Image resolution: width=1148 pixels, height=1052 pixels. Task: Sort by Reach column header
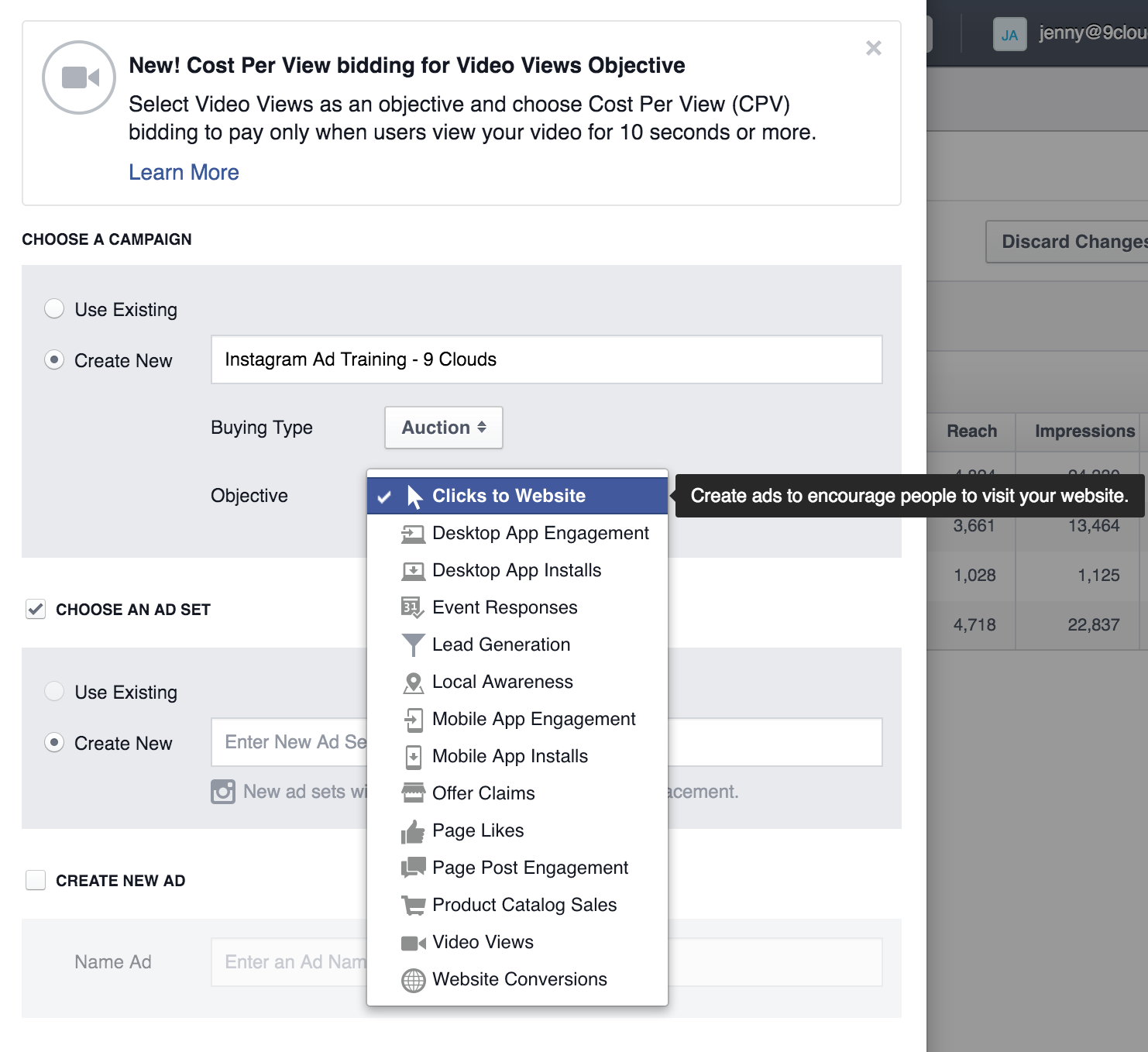coord(971,431)
